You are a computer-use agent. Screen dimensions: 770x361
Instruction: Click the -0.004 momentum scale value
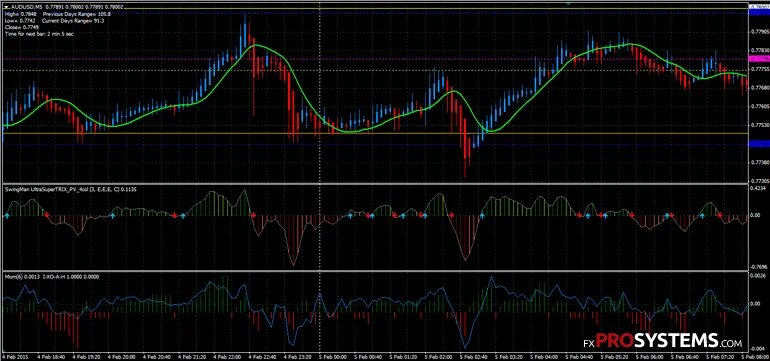click(757, 350)
